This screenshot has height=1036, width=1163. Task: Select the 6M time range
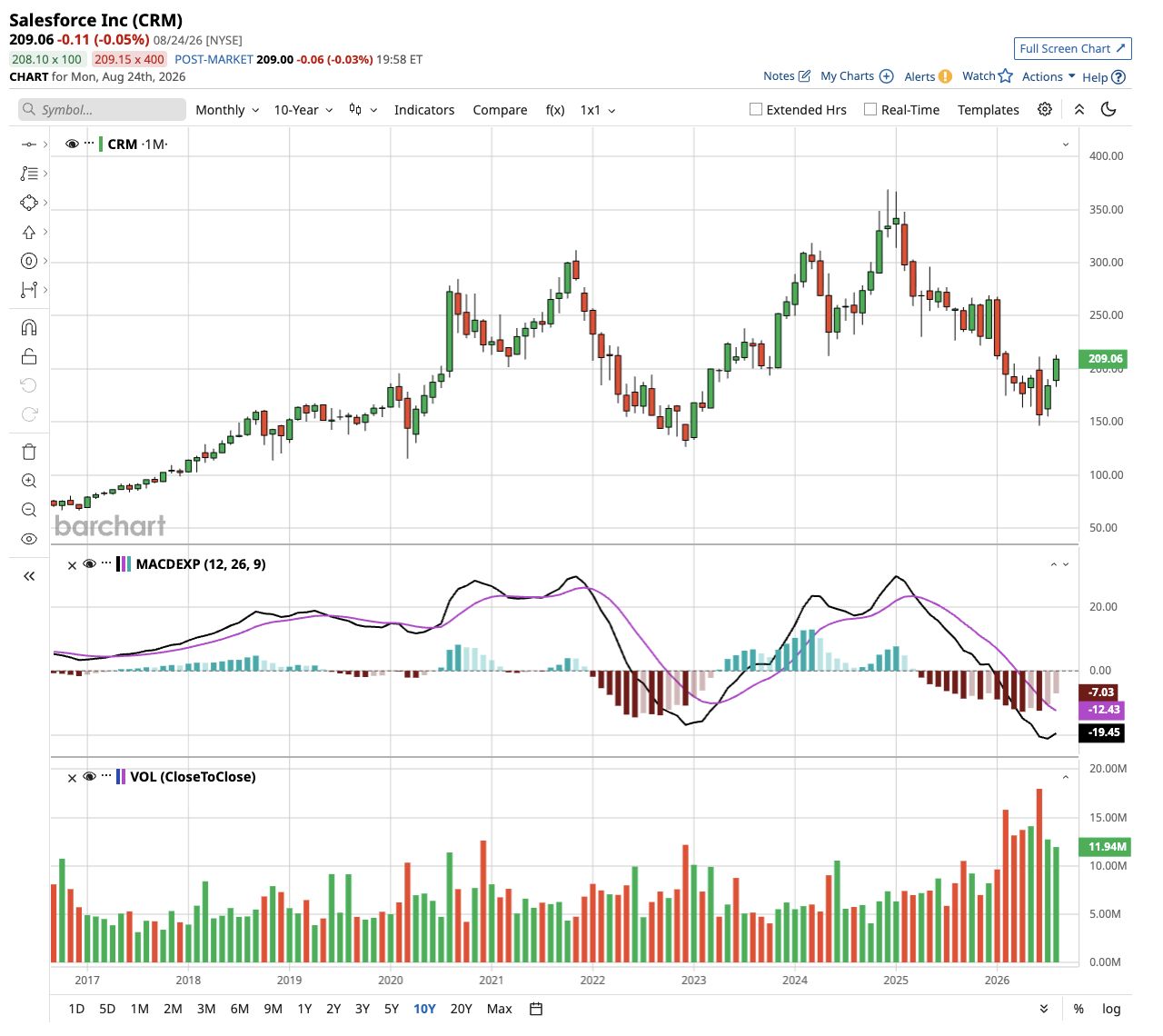coord(240,1009)
